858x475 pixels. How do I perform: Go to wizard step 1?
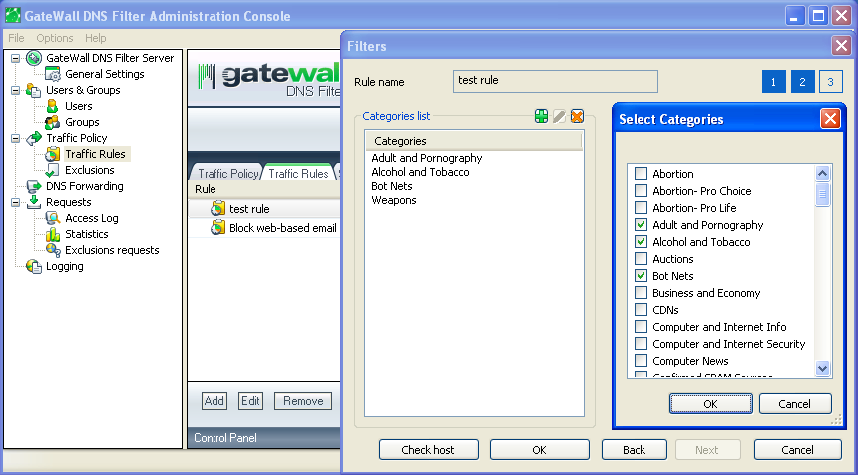point(773,82)
